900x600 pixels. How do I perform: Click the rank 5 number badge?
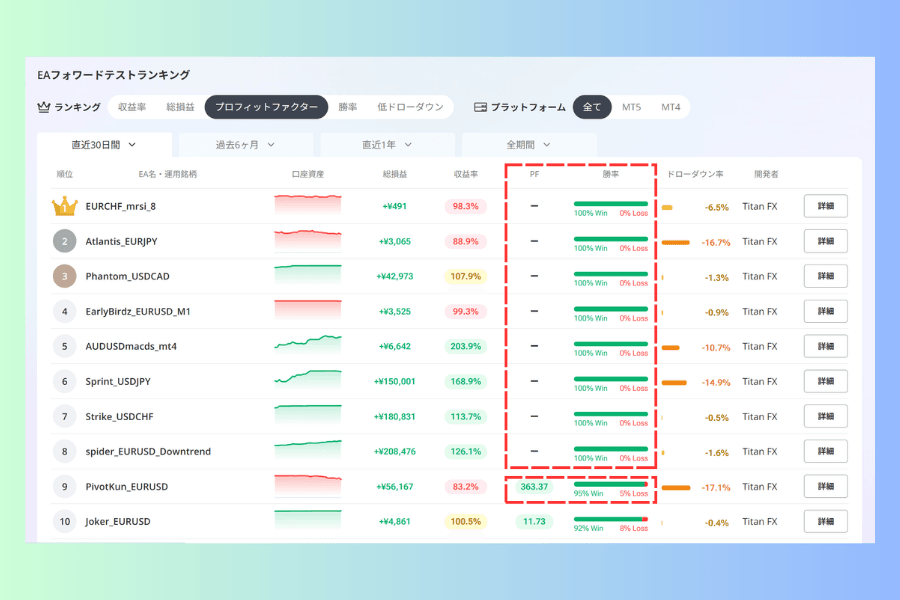(x=65, y=346)
